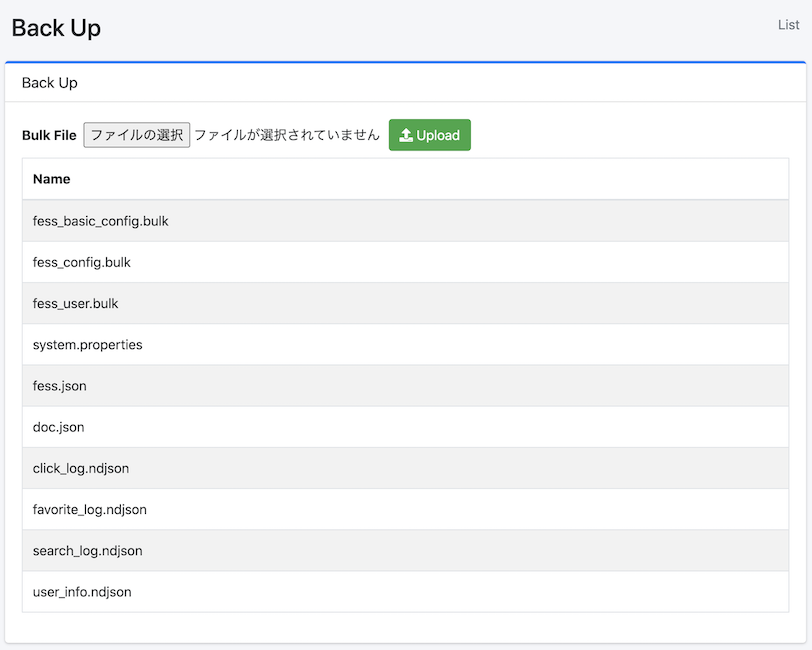Open user_info.ndjson at the table bottom

click(x=82, y=592)
